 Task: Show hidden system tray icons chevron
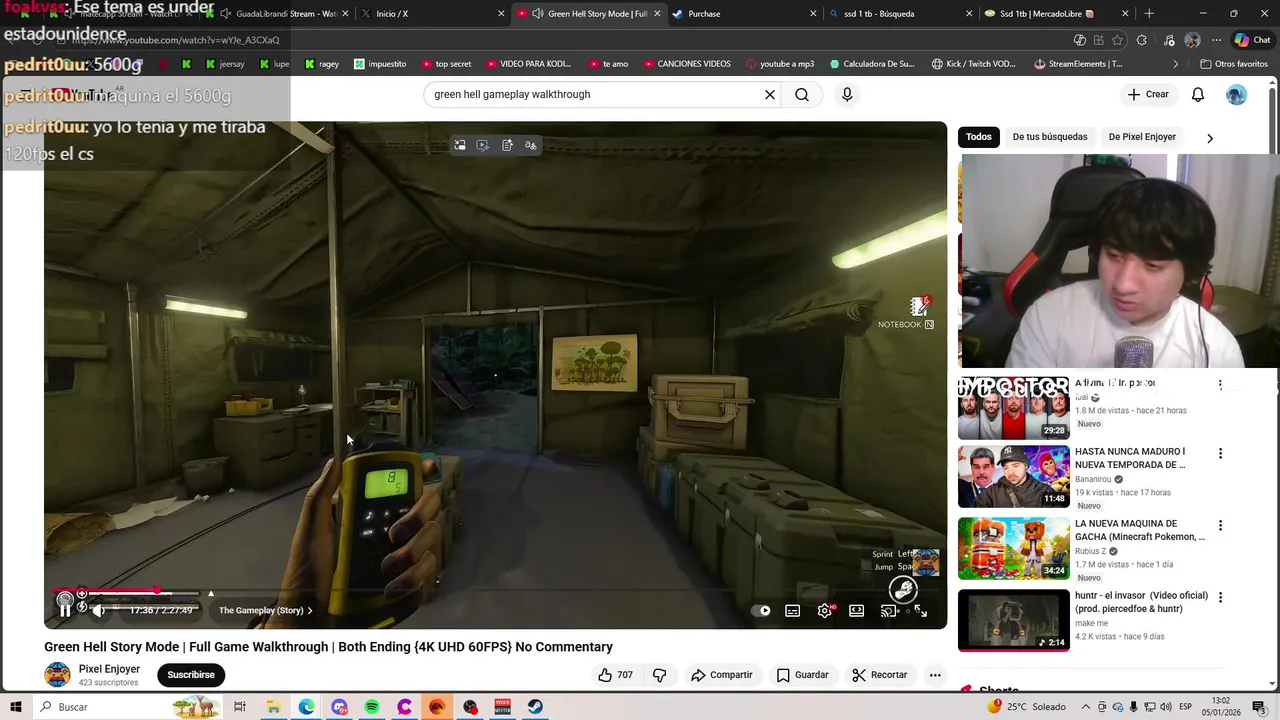[x=1086, y=707]
